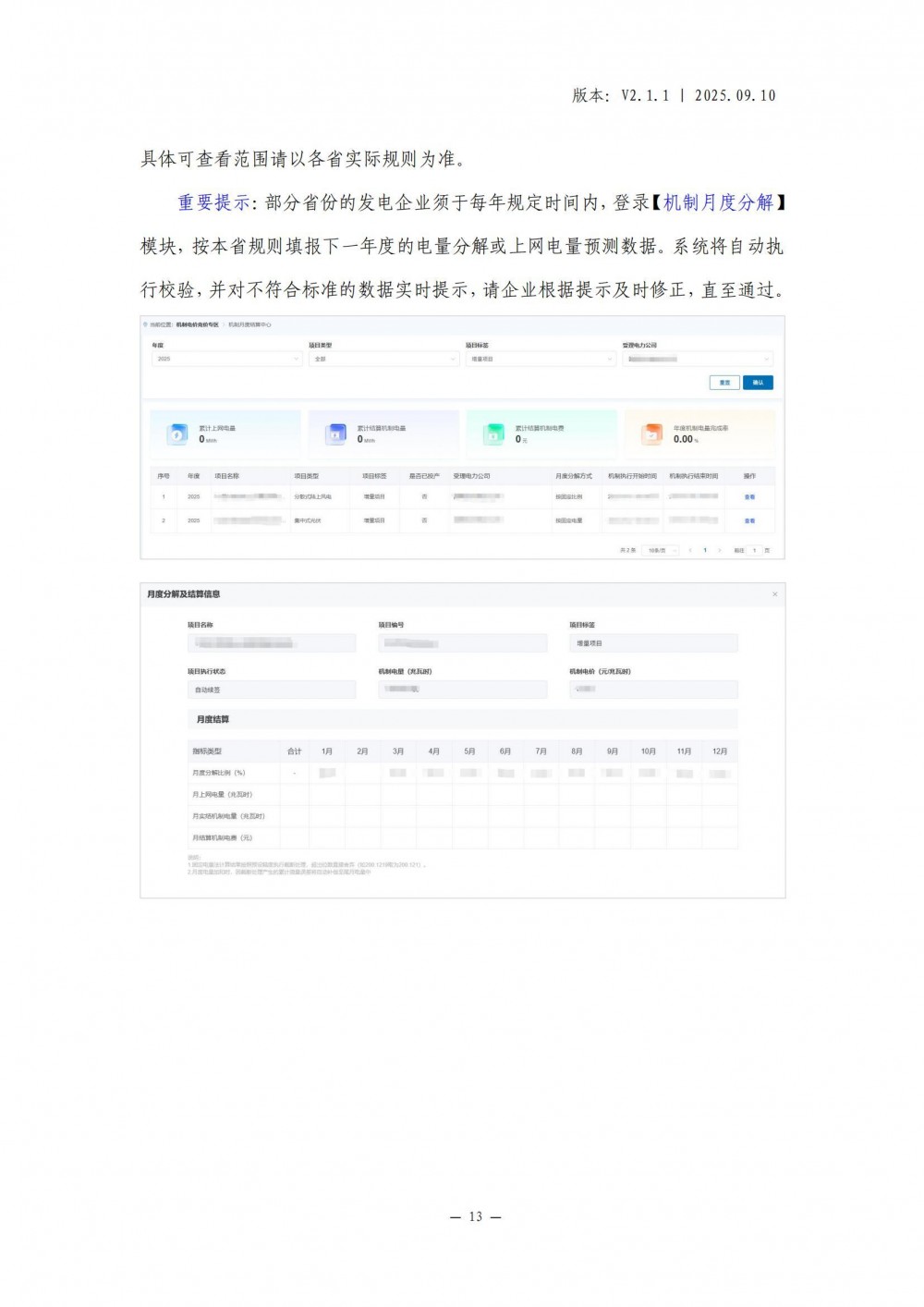Click the 月实结机制电量（兆瓦时） row label
Viewport: 924px width, 1307px height.
(x=228, y=816)
